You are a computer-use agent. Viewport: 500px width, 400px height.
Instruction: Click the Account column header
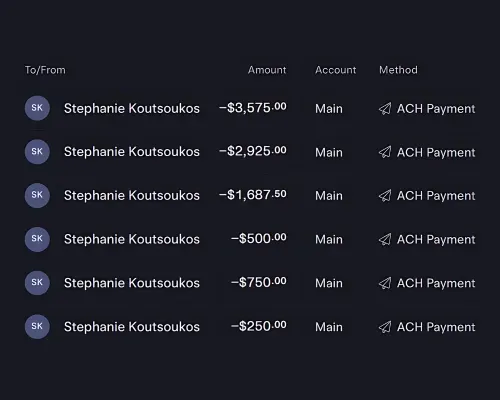click(x=336, y=70)
